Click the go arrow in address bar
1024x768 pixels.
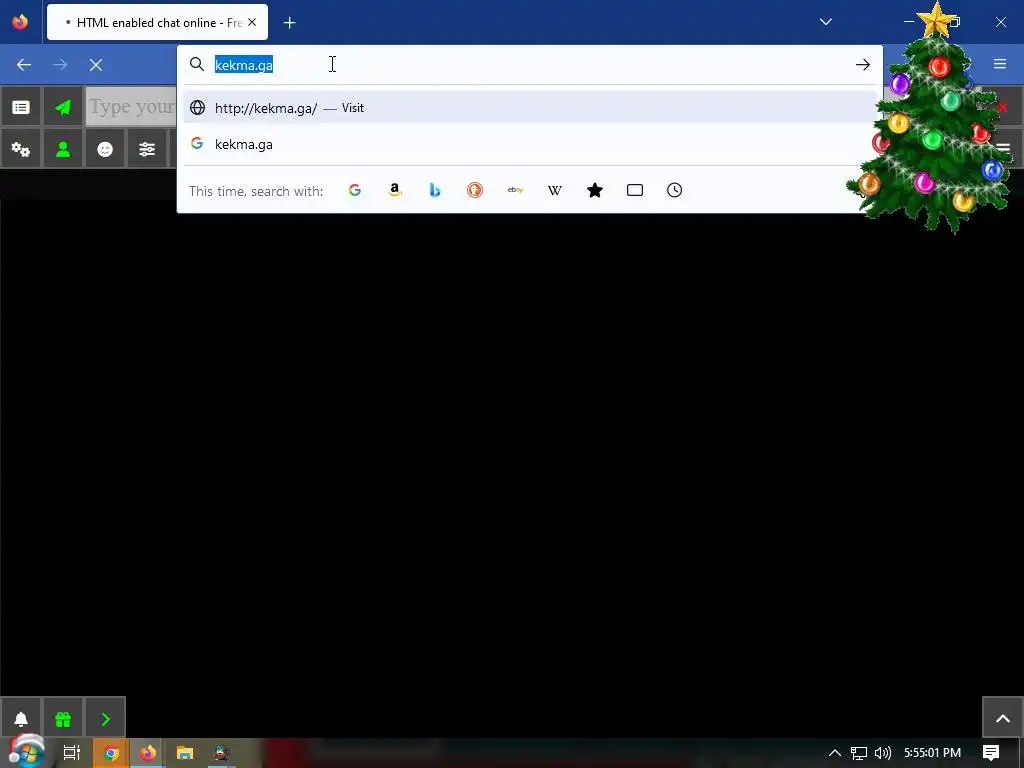pos(863,65)
